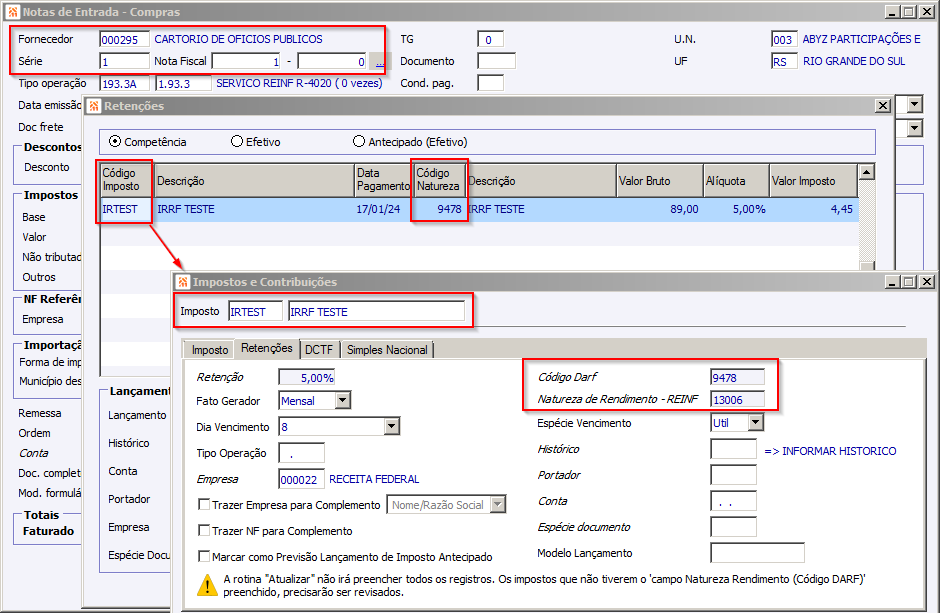Click the Documento input field
940x613 pixels.
[496, 62]
